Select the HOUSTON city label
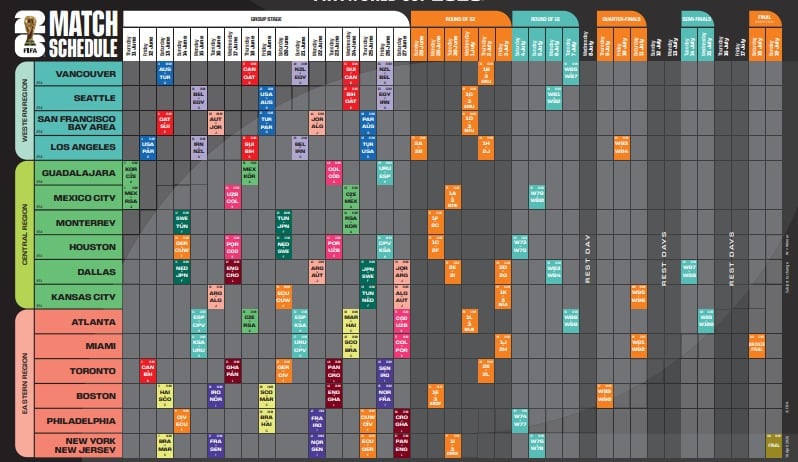798x462 pixels. (x=78, y=247)
